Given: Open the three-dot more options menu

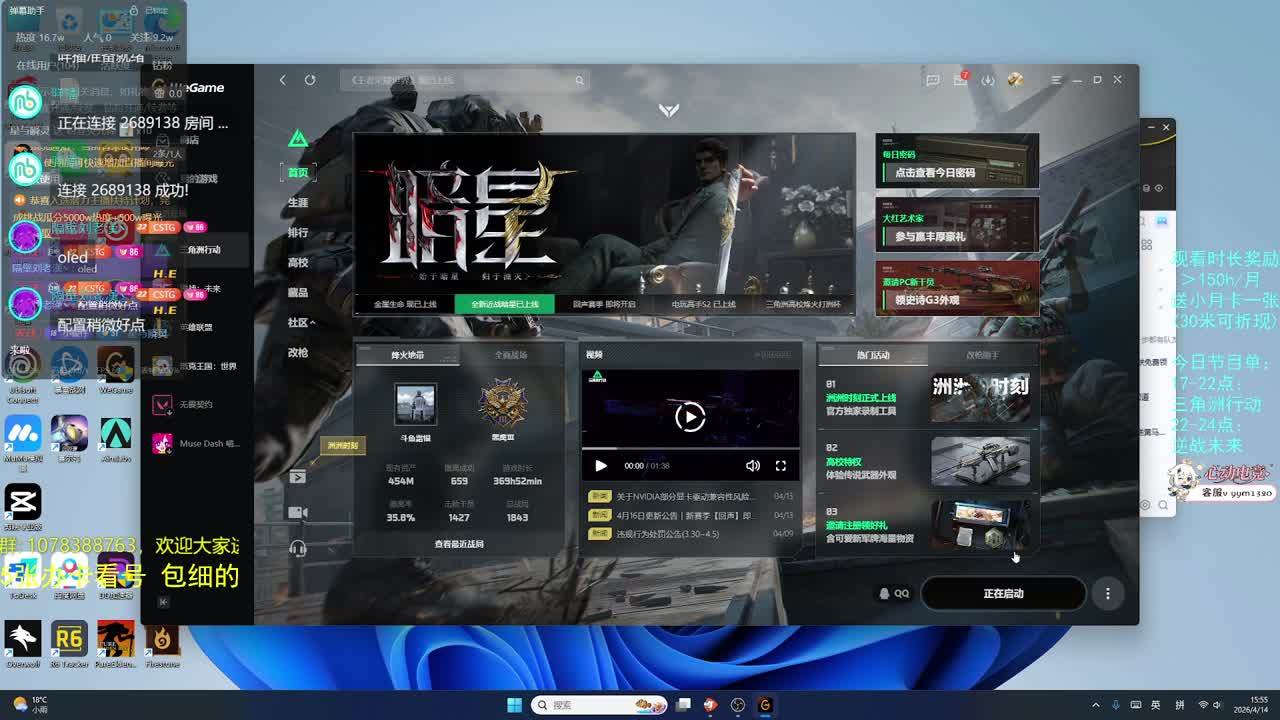Looking at the screenshot, I should [1107, 594].
